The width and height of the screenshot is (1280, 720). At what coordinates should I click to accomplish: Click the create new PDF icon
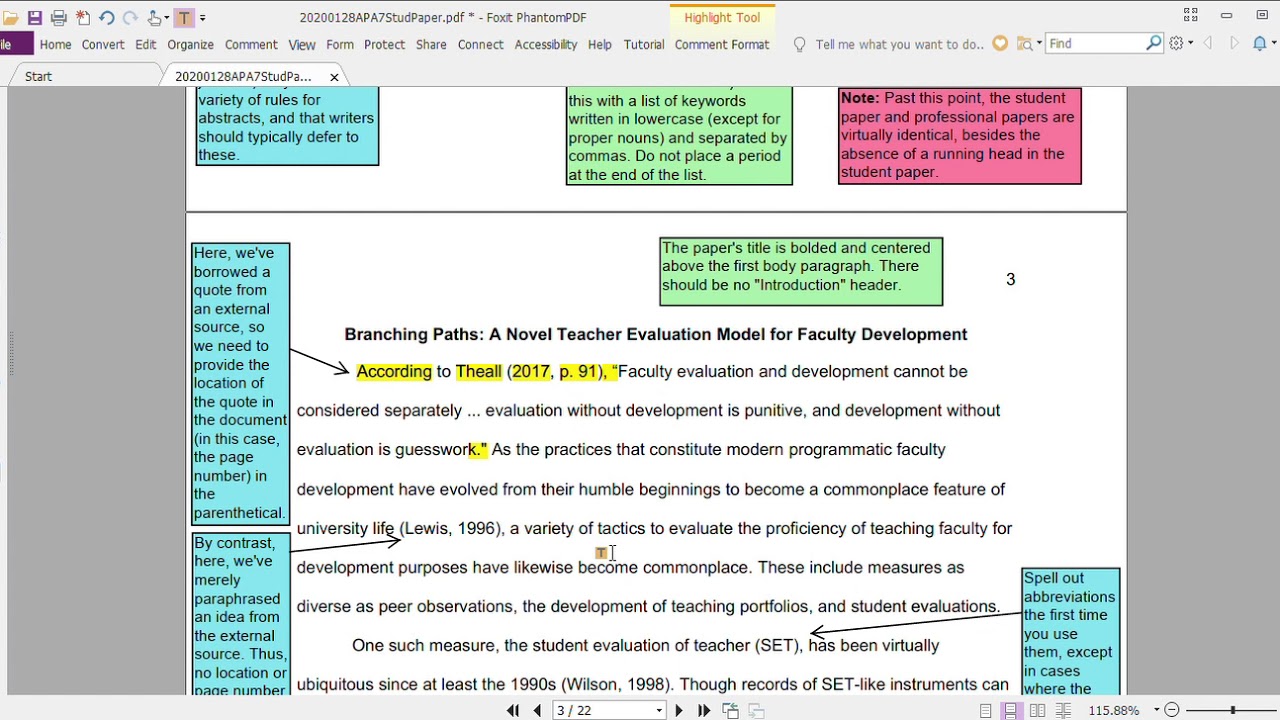tap(83, 18)
